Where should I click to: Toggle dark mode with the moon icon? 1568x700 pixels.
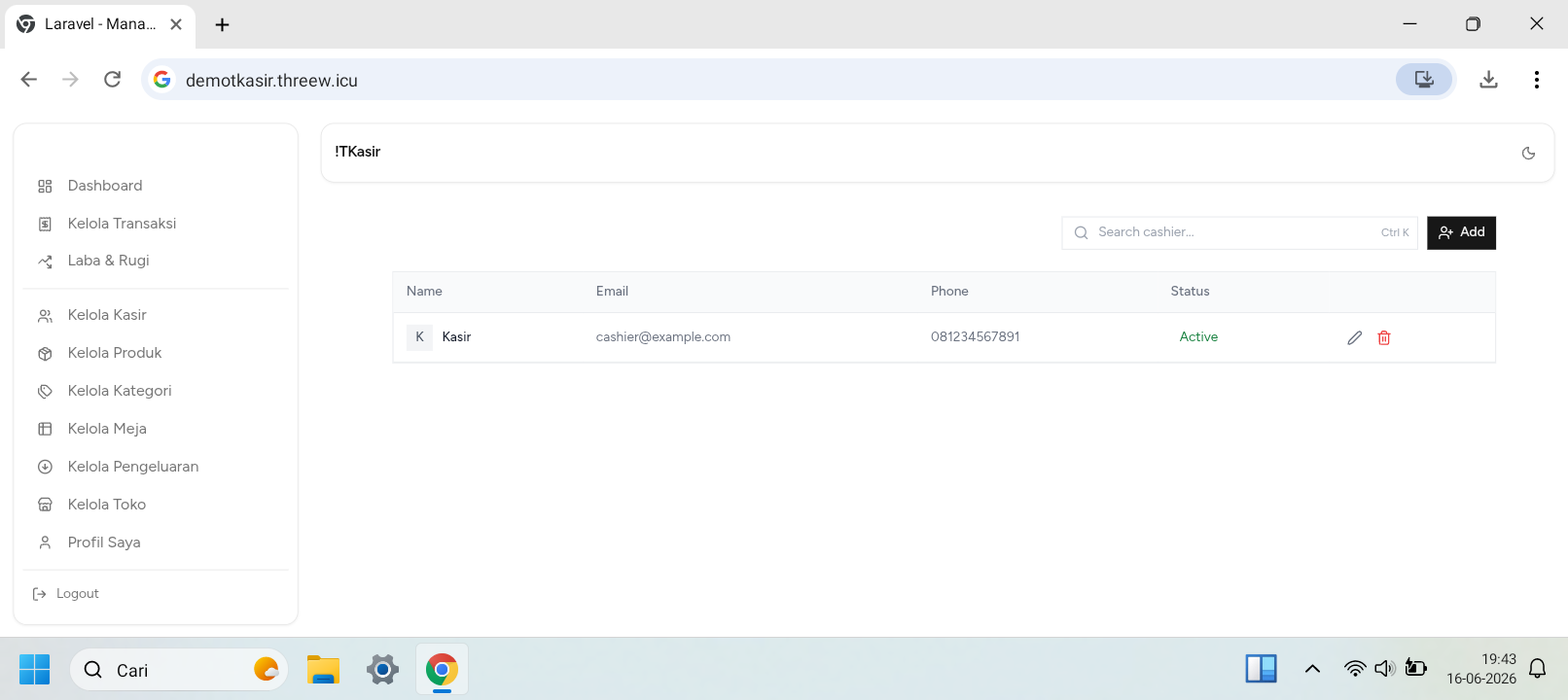click(x=1528, y=153)
